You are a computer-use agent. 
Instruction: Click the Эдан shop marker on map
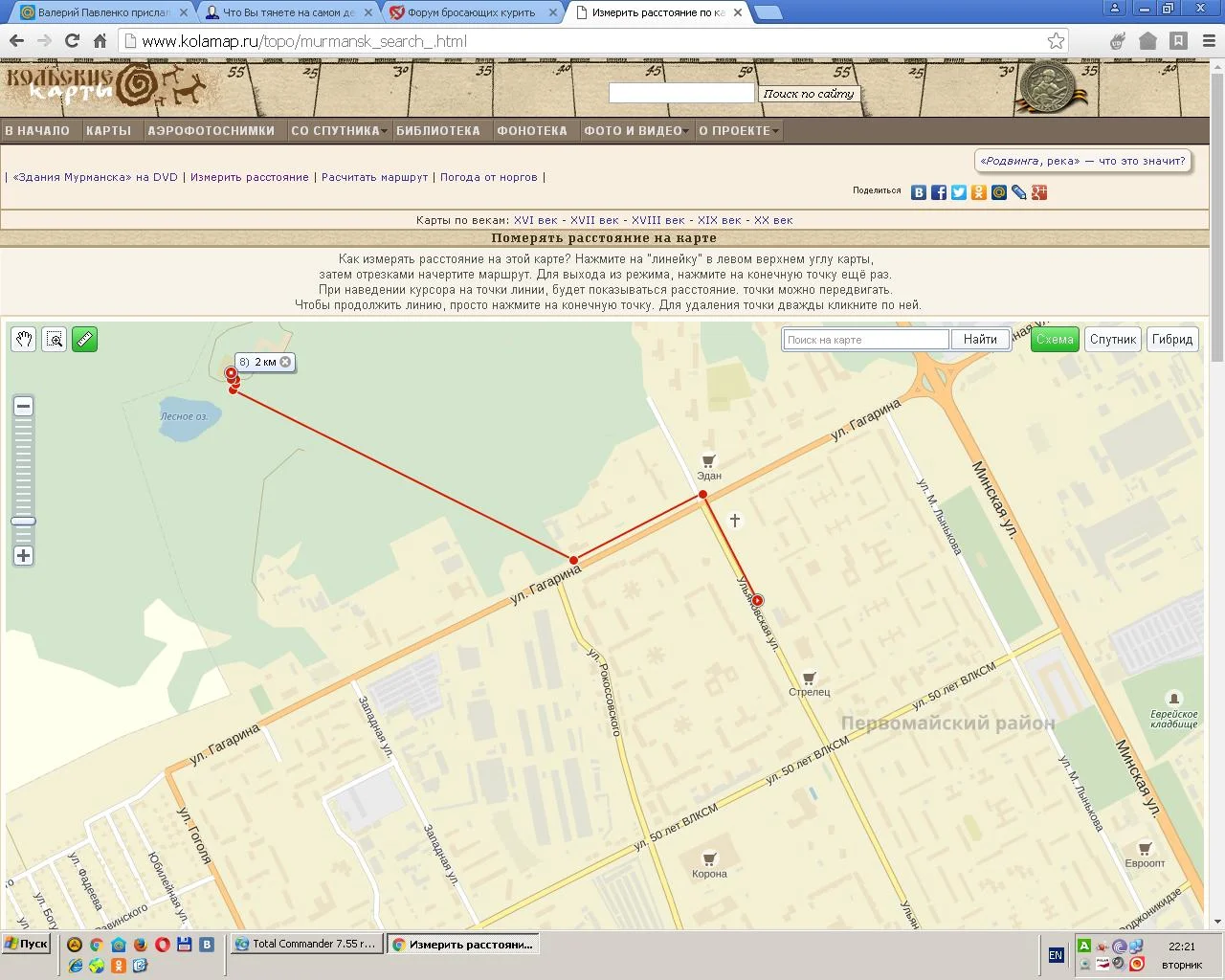(x=708, y=460)
